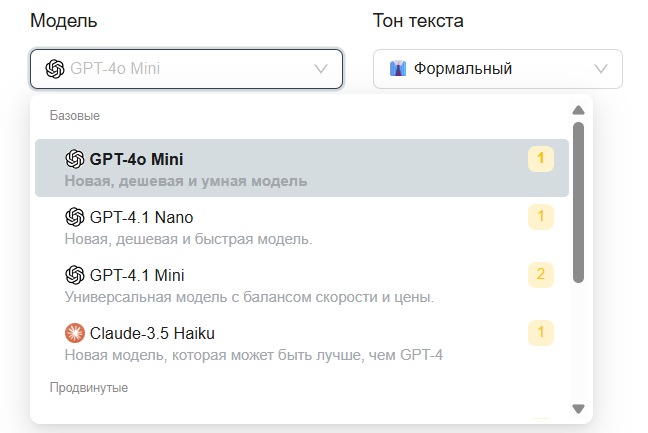Collapse the Модель dropdown via its chevron
Image resolution: width=648 pixels, height=433 pixels.
tap(321, 69)
